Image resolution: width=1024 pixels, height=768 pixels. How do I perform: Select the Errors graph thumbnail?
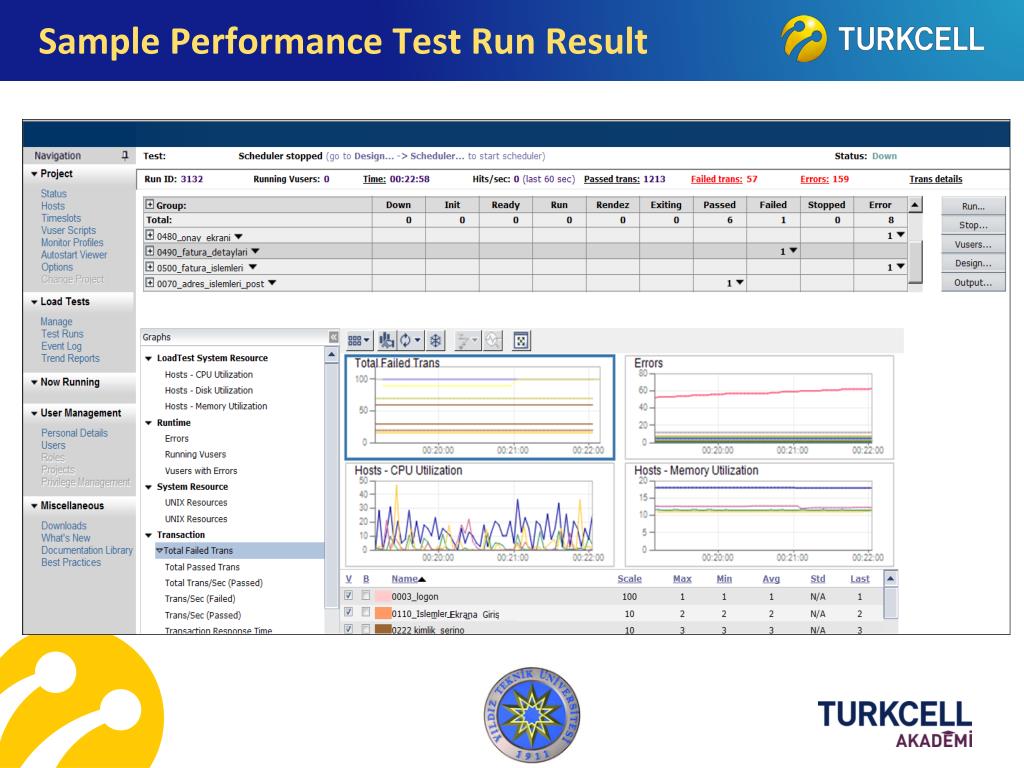(x=759, y=407)
